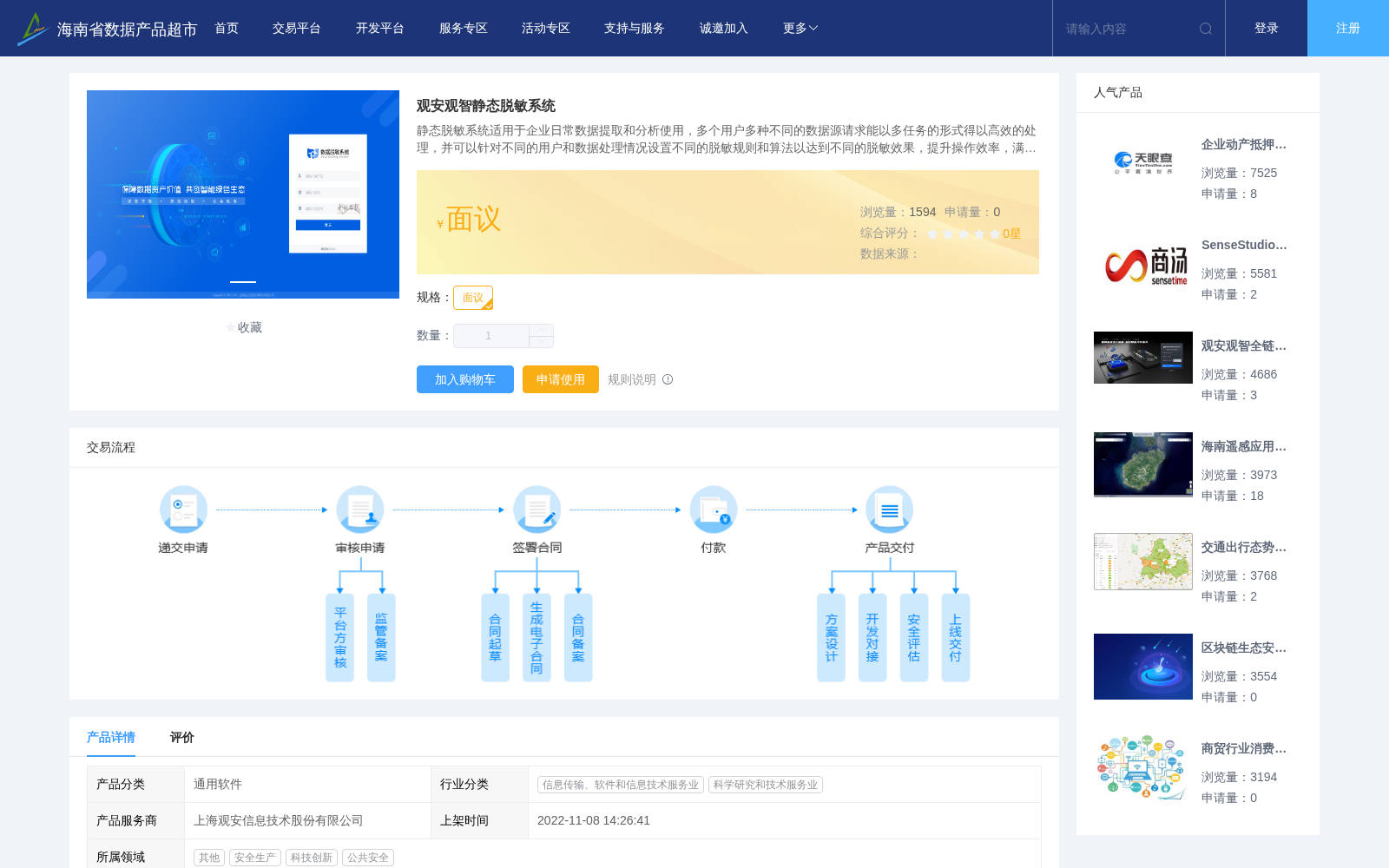
Task: Open the 海南遥感应用 product thumbnail
Action: point(1143,464)
